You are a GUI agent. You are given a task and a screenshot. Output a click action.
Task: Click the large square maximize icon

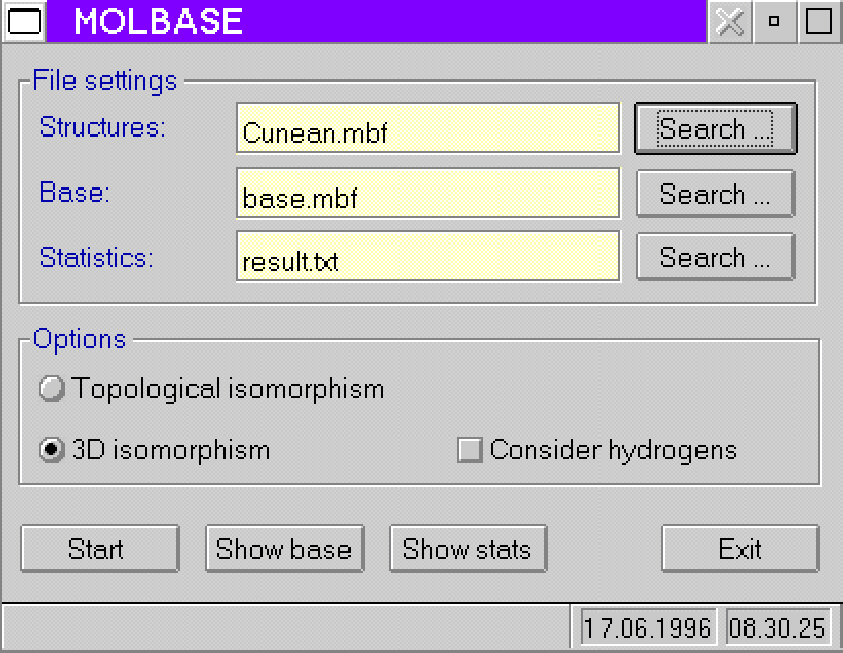click(x=819, y=21)
